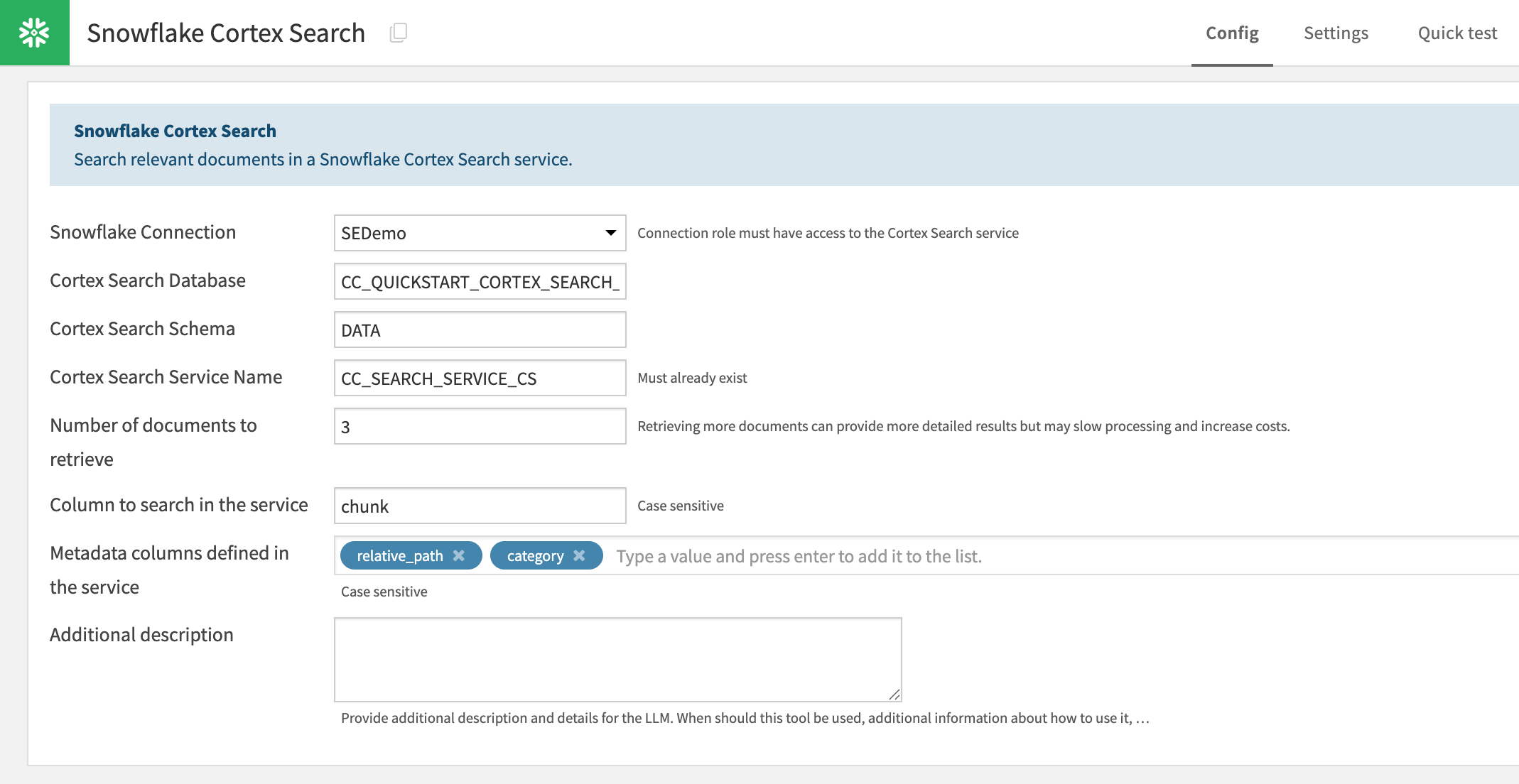The image size is (1519, 784).
Task: Click the 'Must already exist' hint
Action: [x=692, y=378]
